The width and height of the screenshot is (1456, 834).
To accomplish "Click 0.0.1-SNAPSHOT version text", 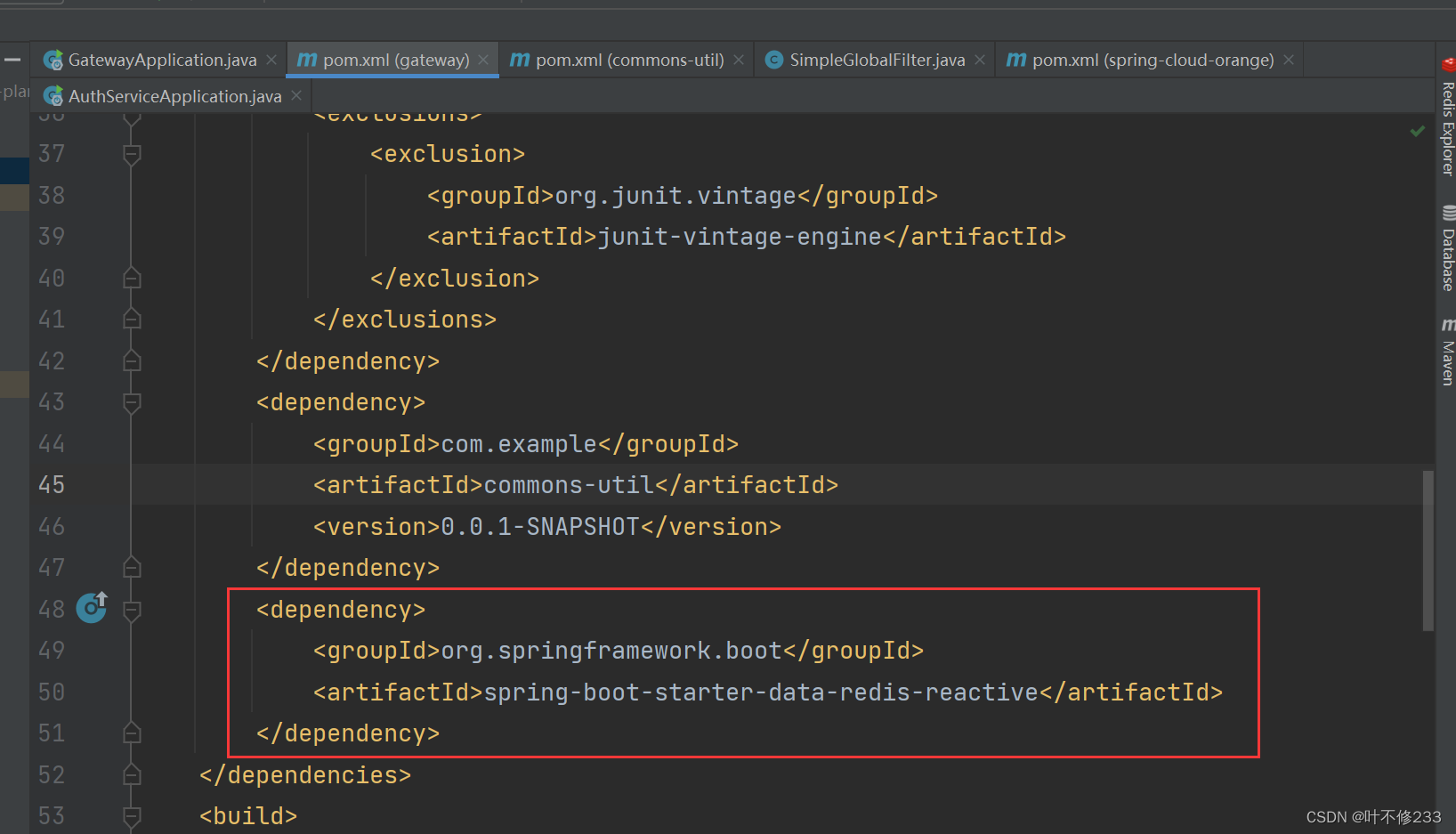I will tap(540, 527).
